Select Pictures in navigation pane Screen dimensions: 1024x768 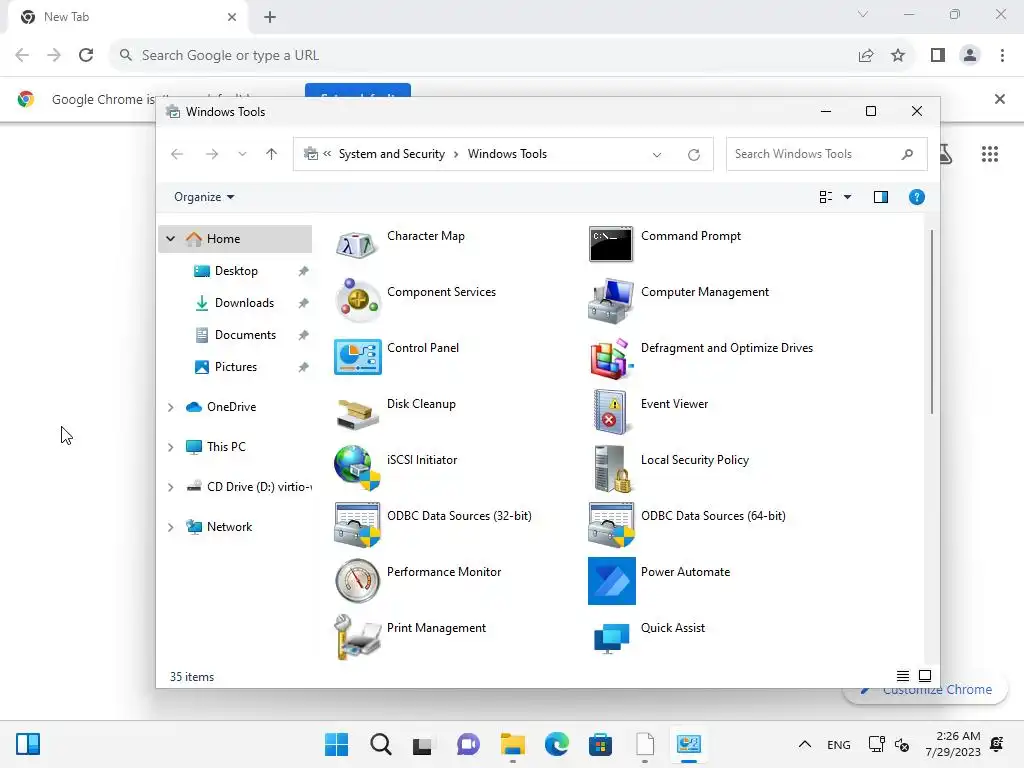pyautogui.click(x=236, y=366)
